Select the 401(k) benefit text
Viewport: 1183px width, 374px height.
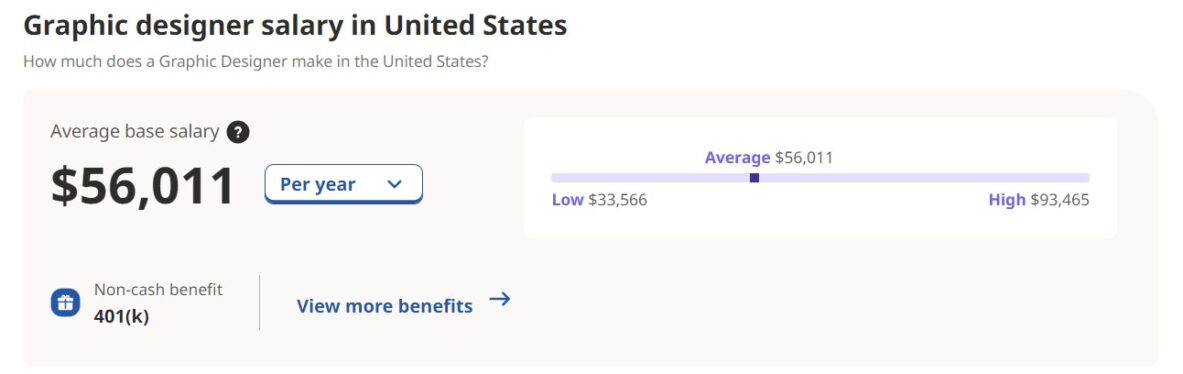pyautogui.click(x=121, y=317)
